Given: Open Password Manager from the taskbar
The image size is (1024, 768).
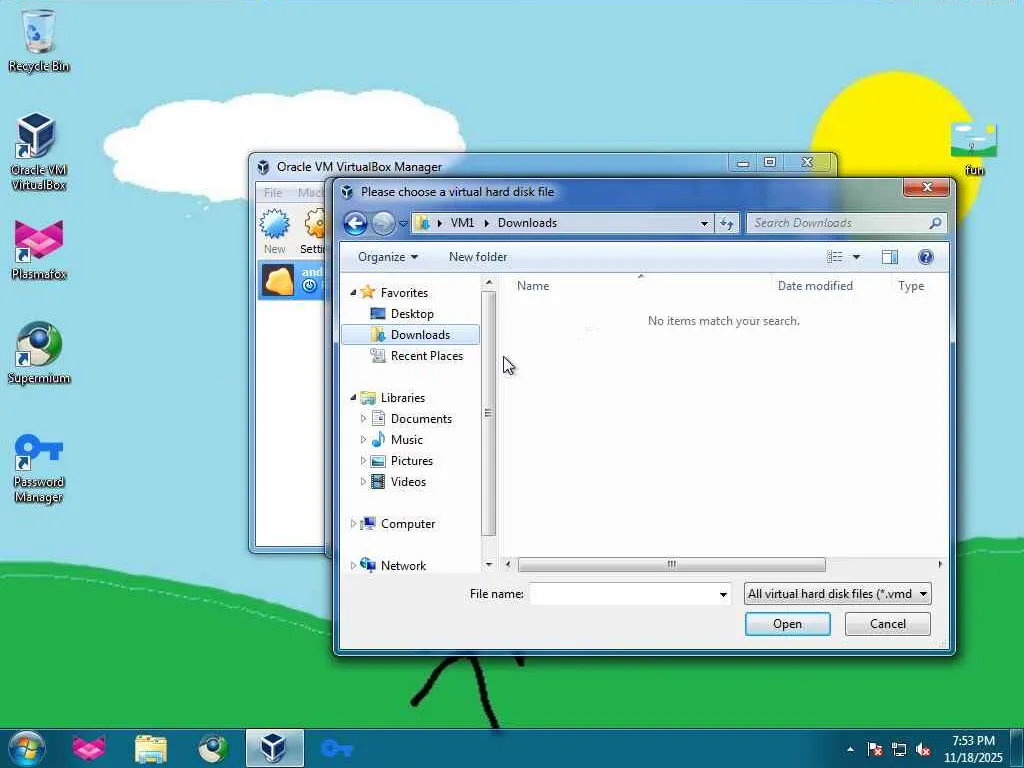Looking at the screenshot, I should click(x=337, y=748).
